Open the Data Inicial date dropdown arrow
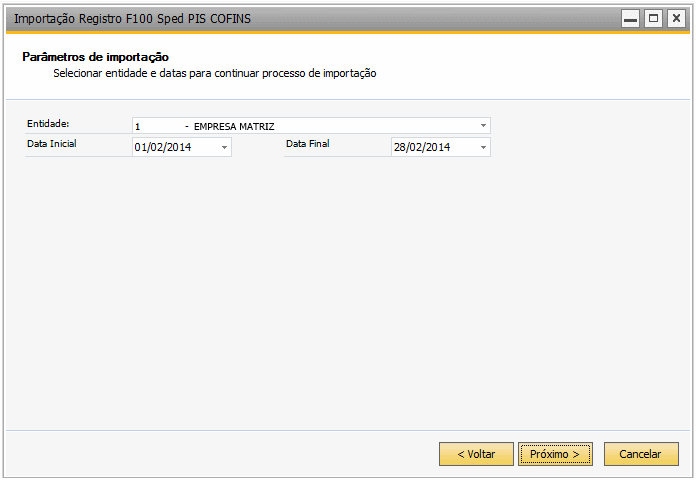 point(225,147)
